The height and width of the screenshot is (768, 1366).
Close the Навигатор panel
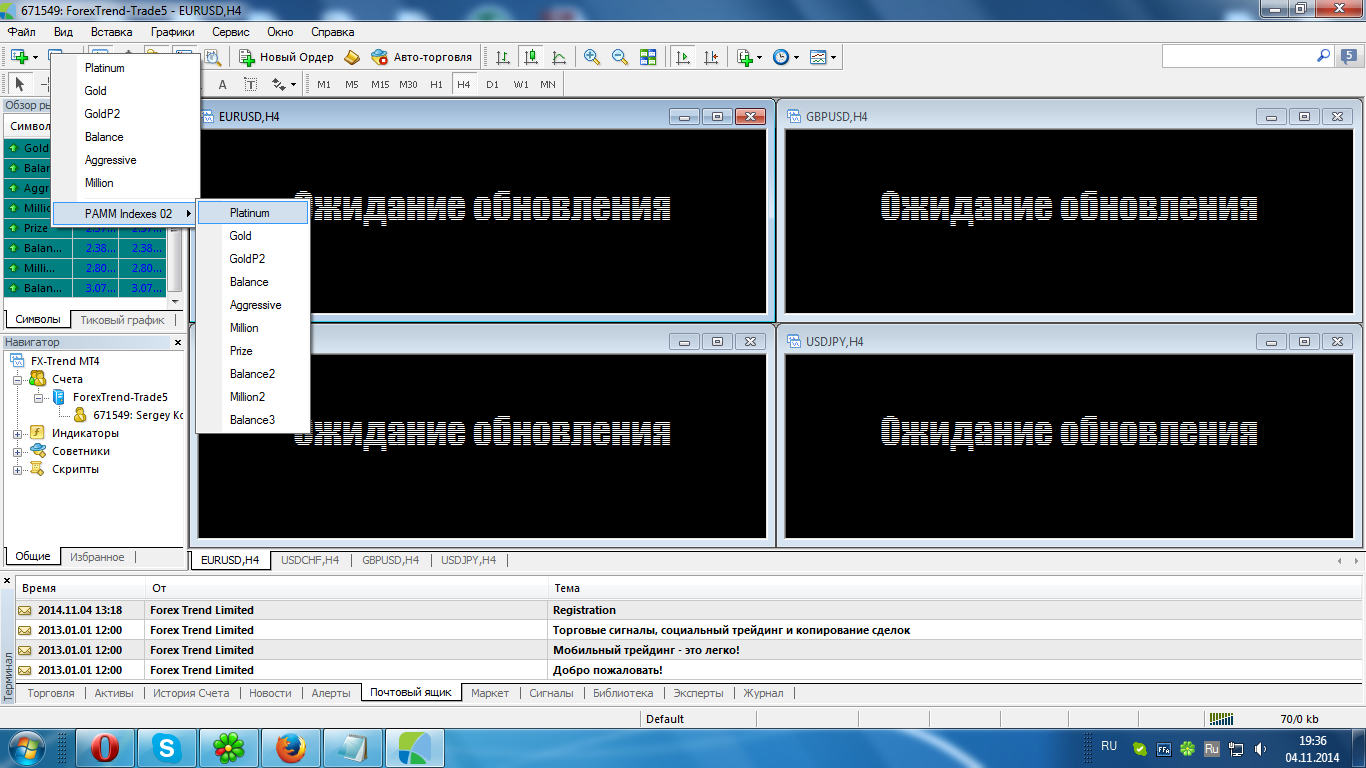(x=178, y=343)
